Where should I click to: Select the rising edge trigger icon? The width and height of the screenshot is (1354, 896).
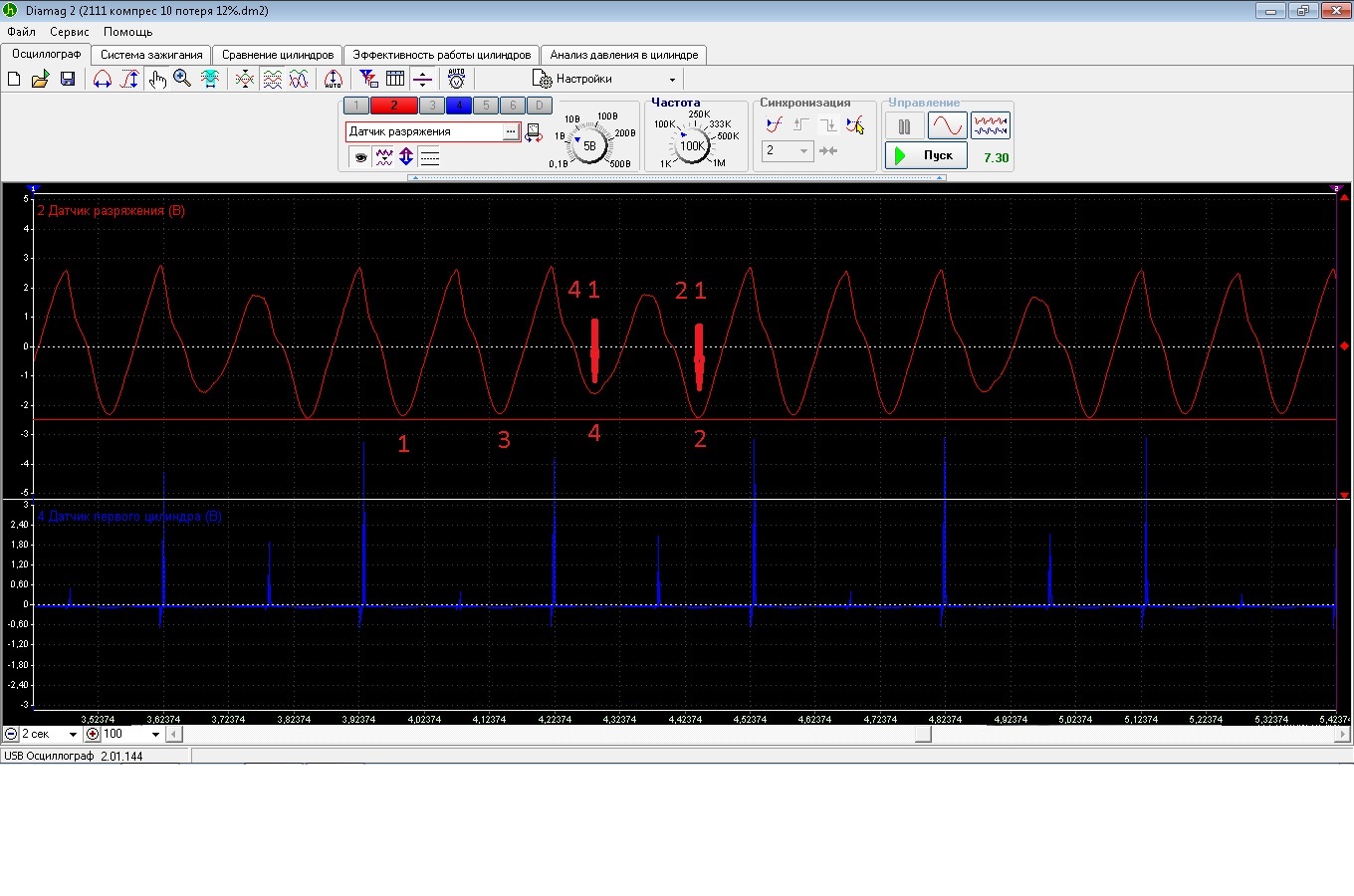pos(800,125)
